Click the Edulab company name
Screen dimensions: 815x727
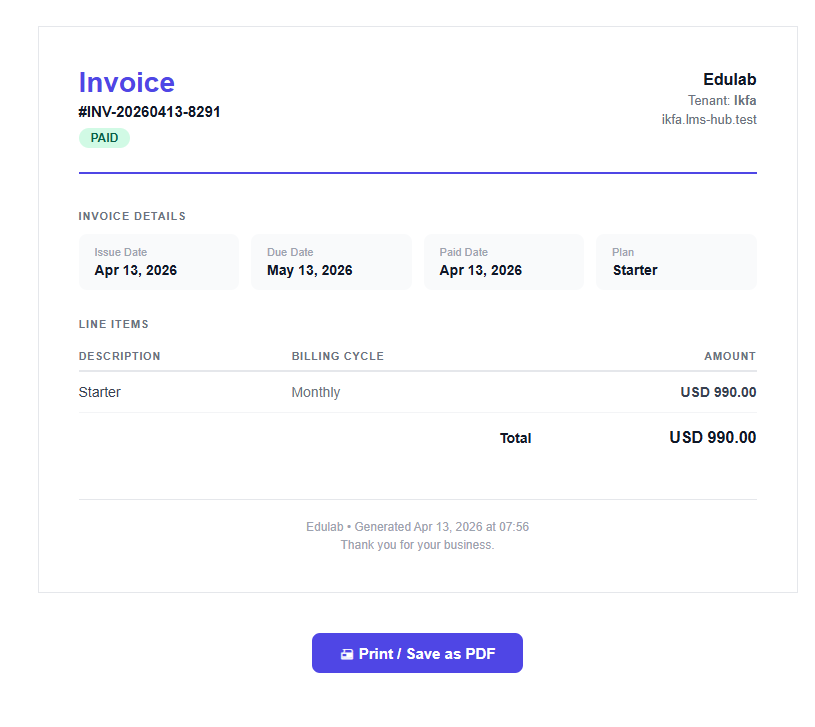[729, 79]
